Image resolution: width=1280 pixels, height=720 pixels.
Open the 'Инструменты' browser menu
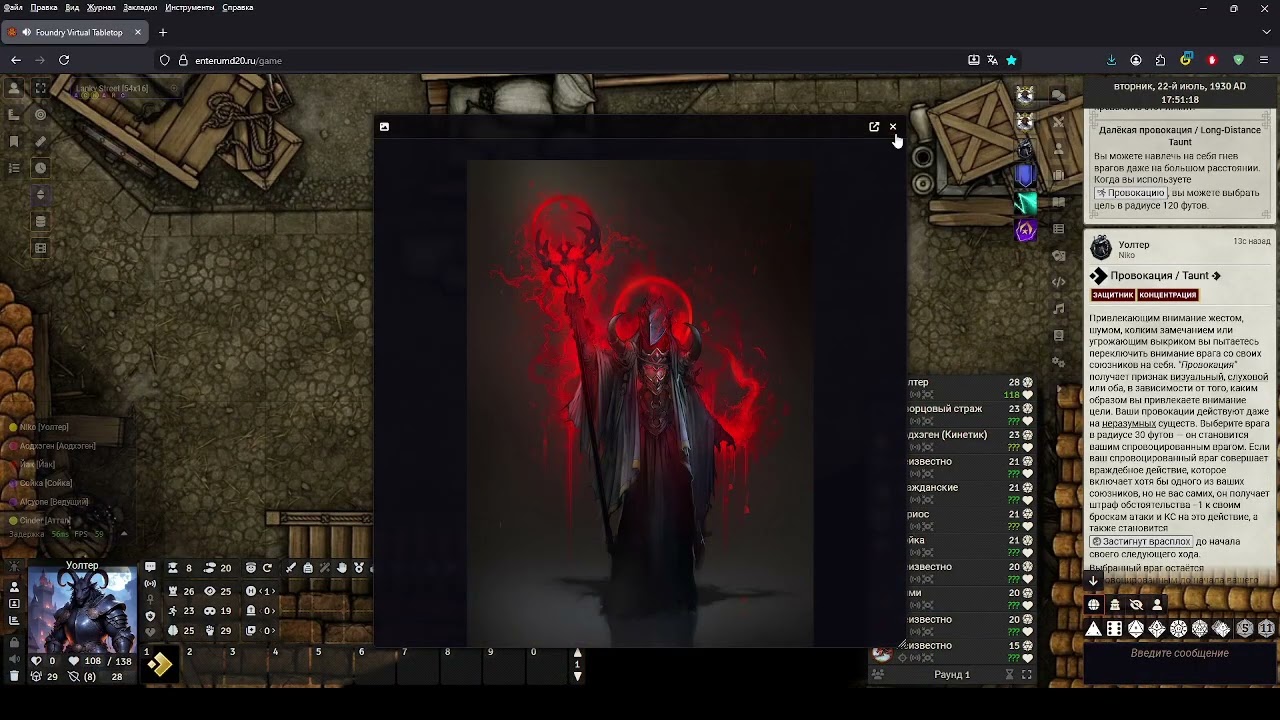[190, 7]
